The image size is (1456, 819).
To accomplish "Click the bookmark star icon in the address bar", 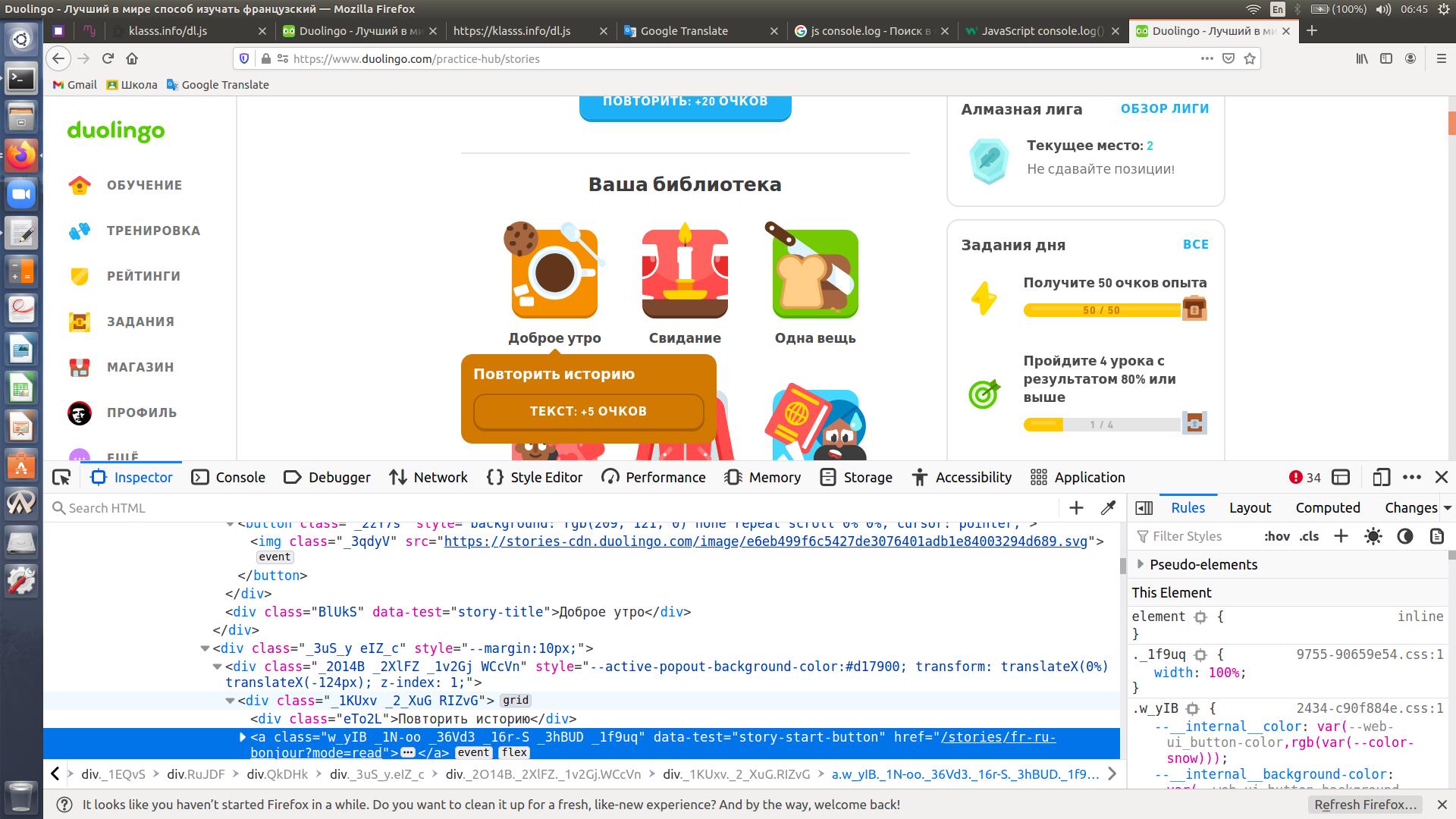I will pyautogui.click(x=1250, y=58).
